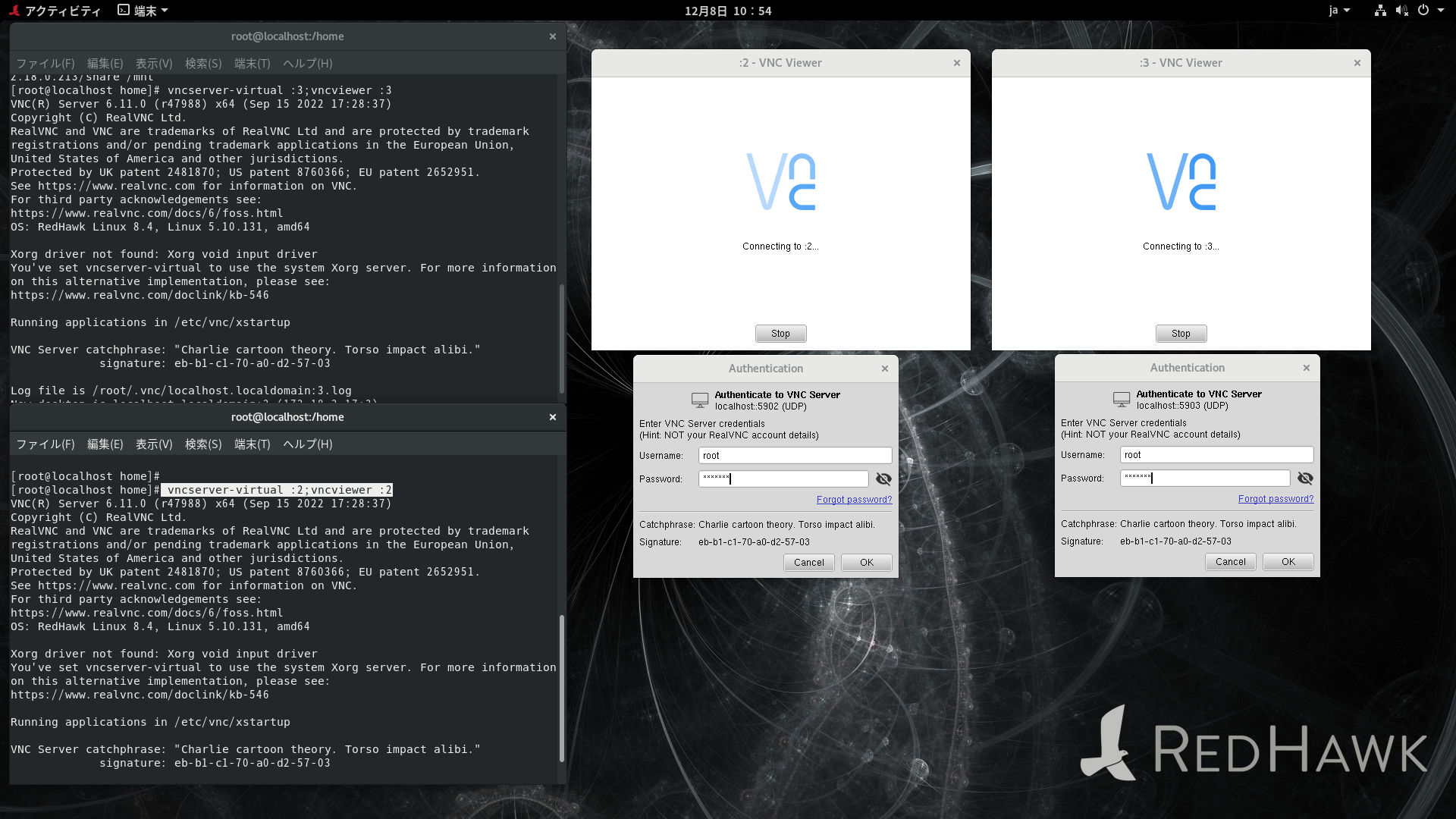Open ファイル(F) menu in upper terminal

(45, 64)
